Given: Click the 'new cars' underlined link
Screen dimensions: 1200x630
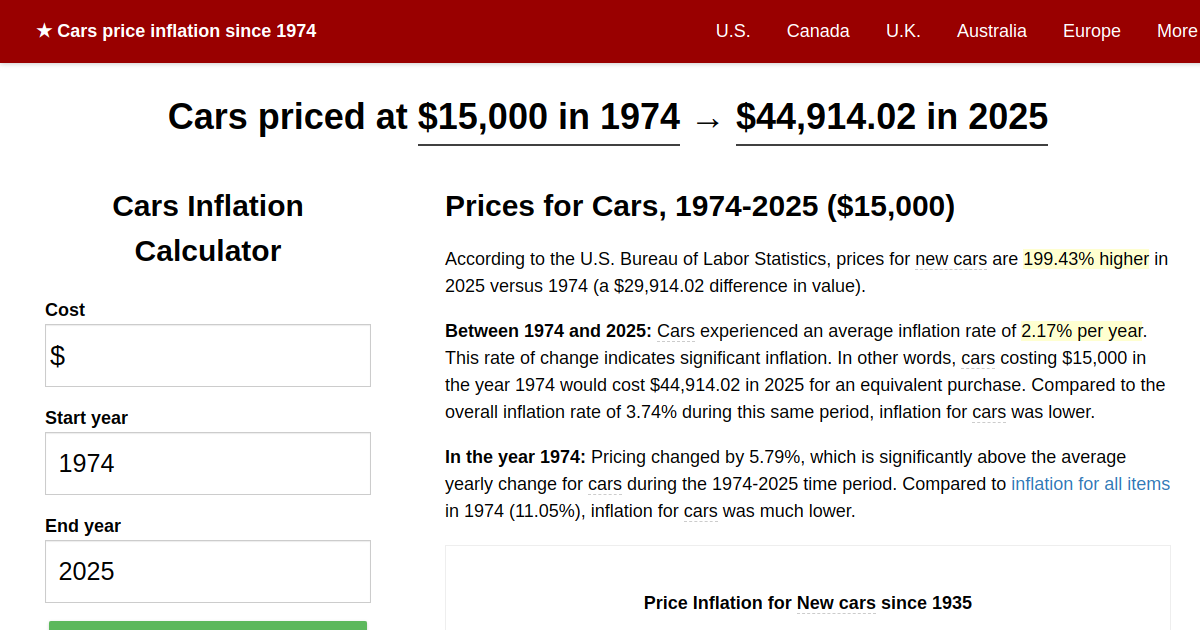Looking at the screenshot, I should [x=951, y=259].
